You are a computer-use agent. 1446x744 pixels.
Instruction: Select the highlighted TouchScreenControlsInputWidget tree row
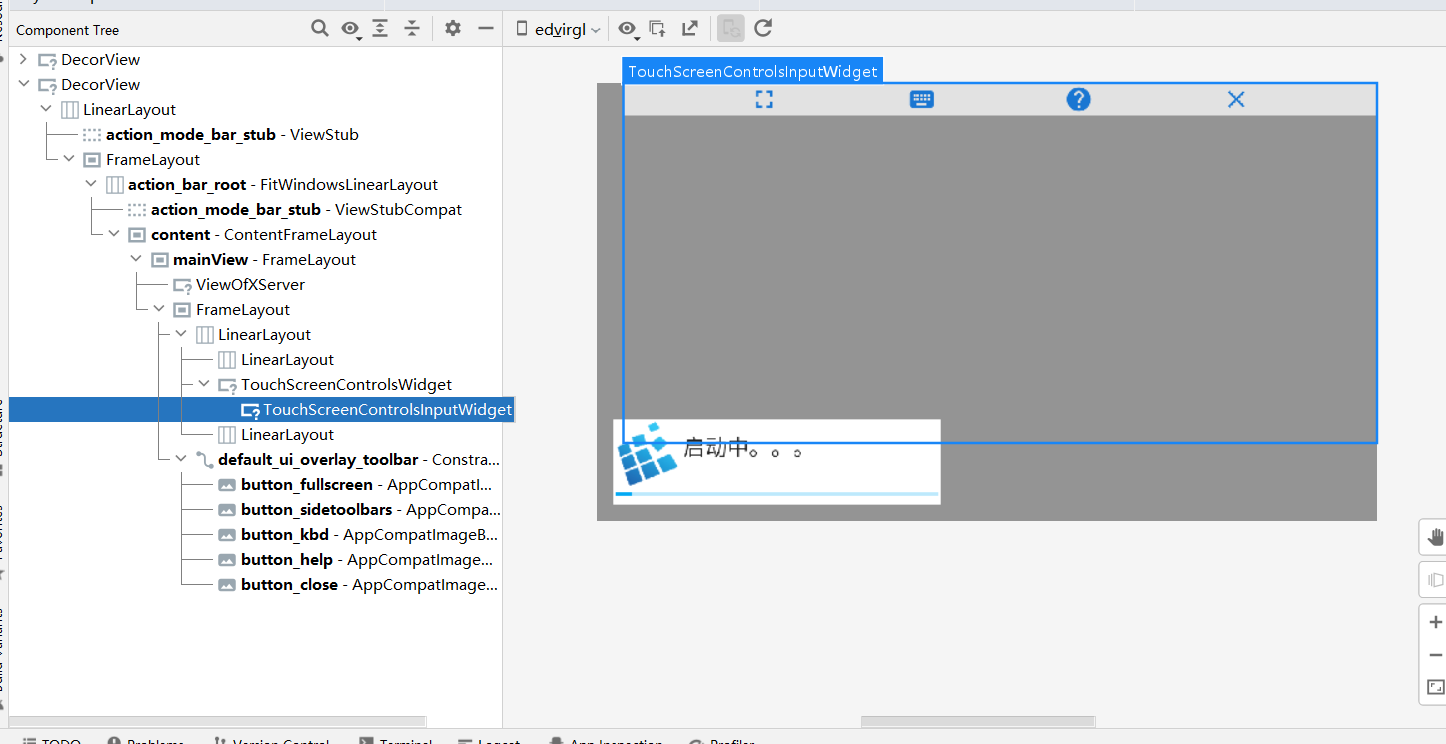[261, 409]
